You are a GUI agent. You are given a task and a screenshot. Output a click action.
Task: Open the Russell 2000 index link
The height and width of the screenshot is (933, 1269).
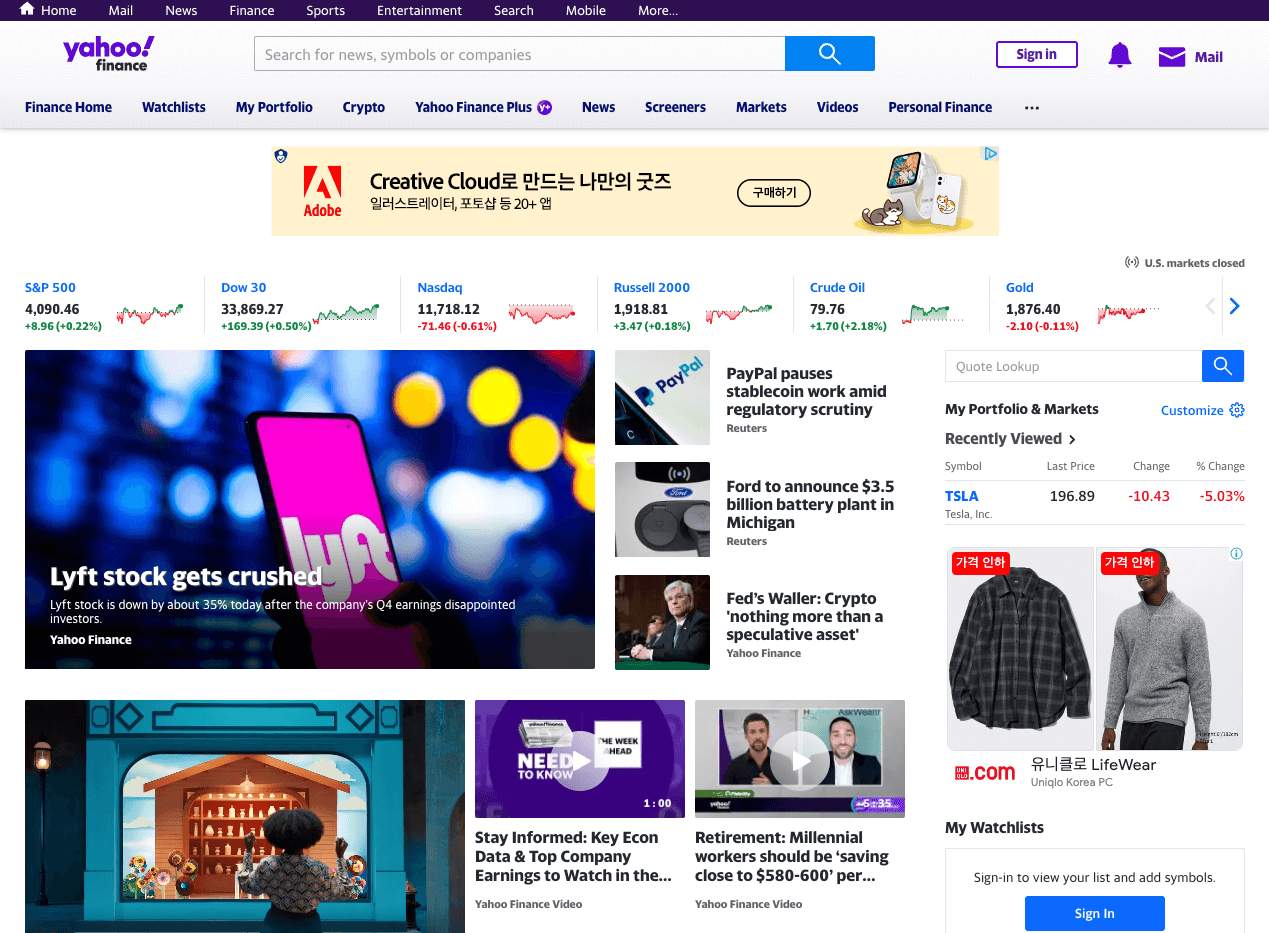tap(652, 287)
